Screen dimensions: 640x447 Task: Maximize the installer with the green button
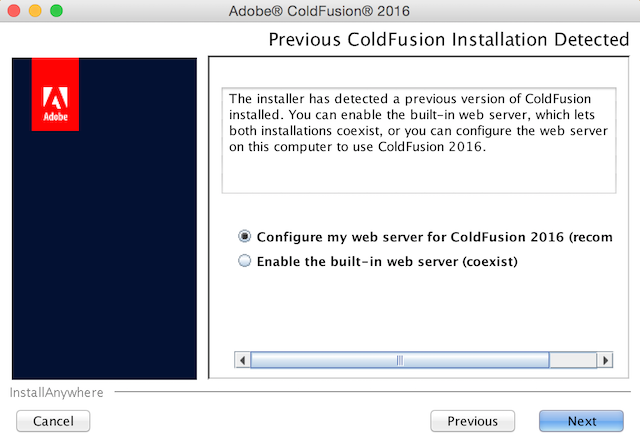[56, 11]
